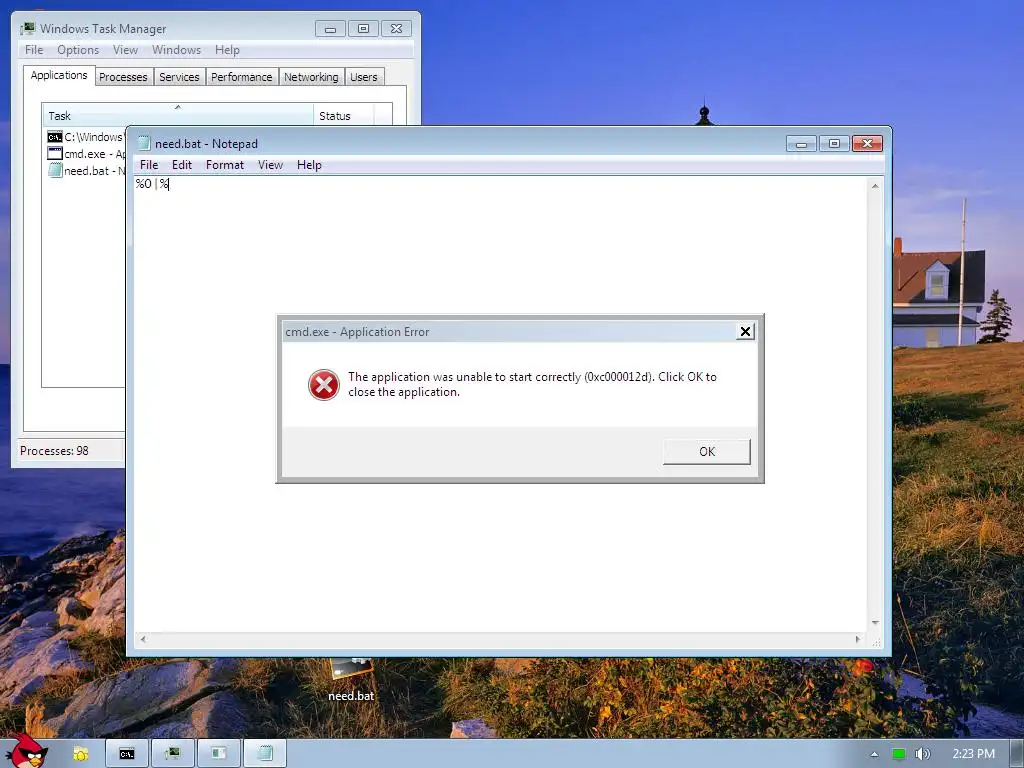Click the command prompt icon in task list
Screen dimensions: 1024x768
tap(54, 137)
